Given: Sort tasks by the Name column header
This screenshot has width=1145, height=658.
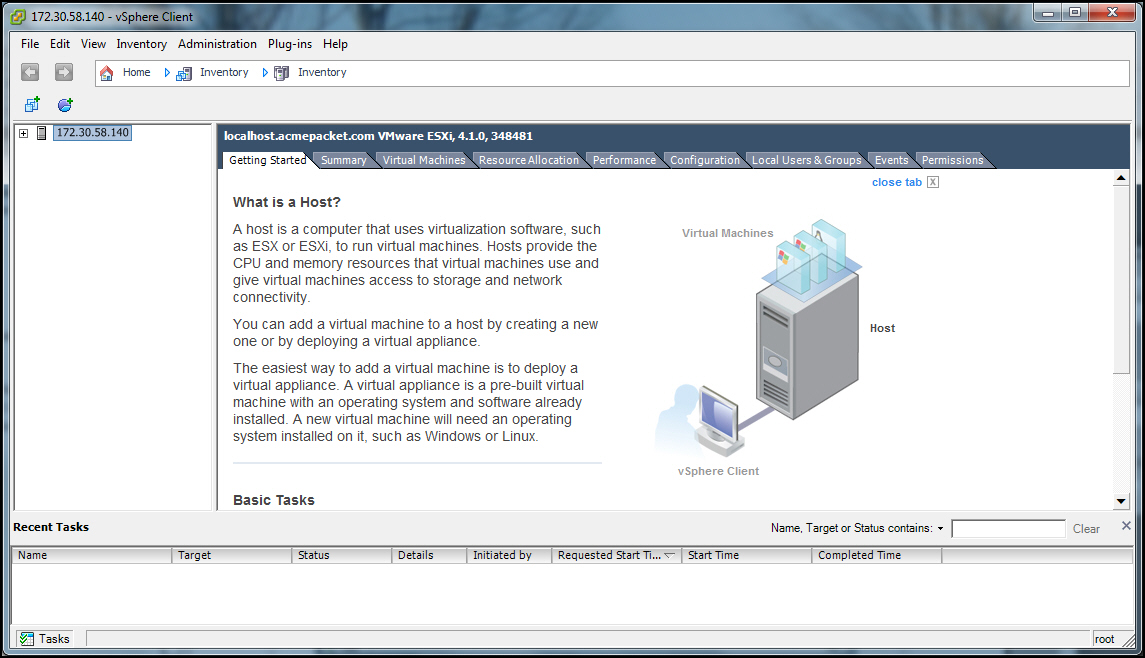Looking at the screenshot, I should click(x=91, y=555).
